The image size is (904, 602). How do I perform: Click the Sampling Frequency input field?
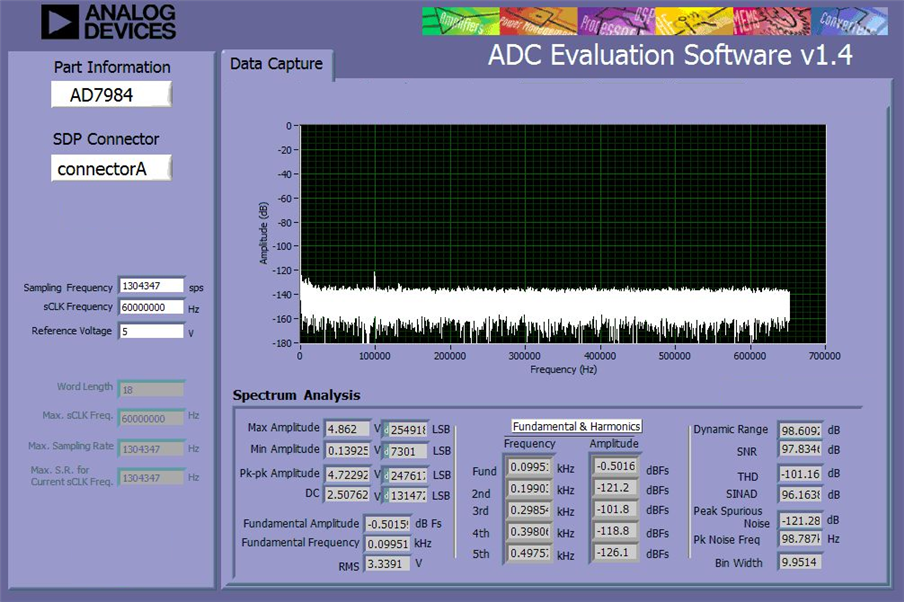[x=152, y=286]
